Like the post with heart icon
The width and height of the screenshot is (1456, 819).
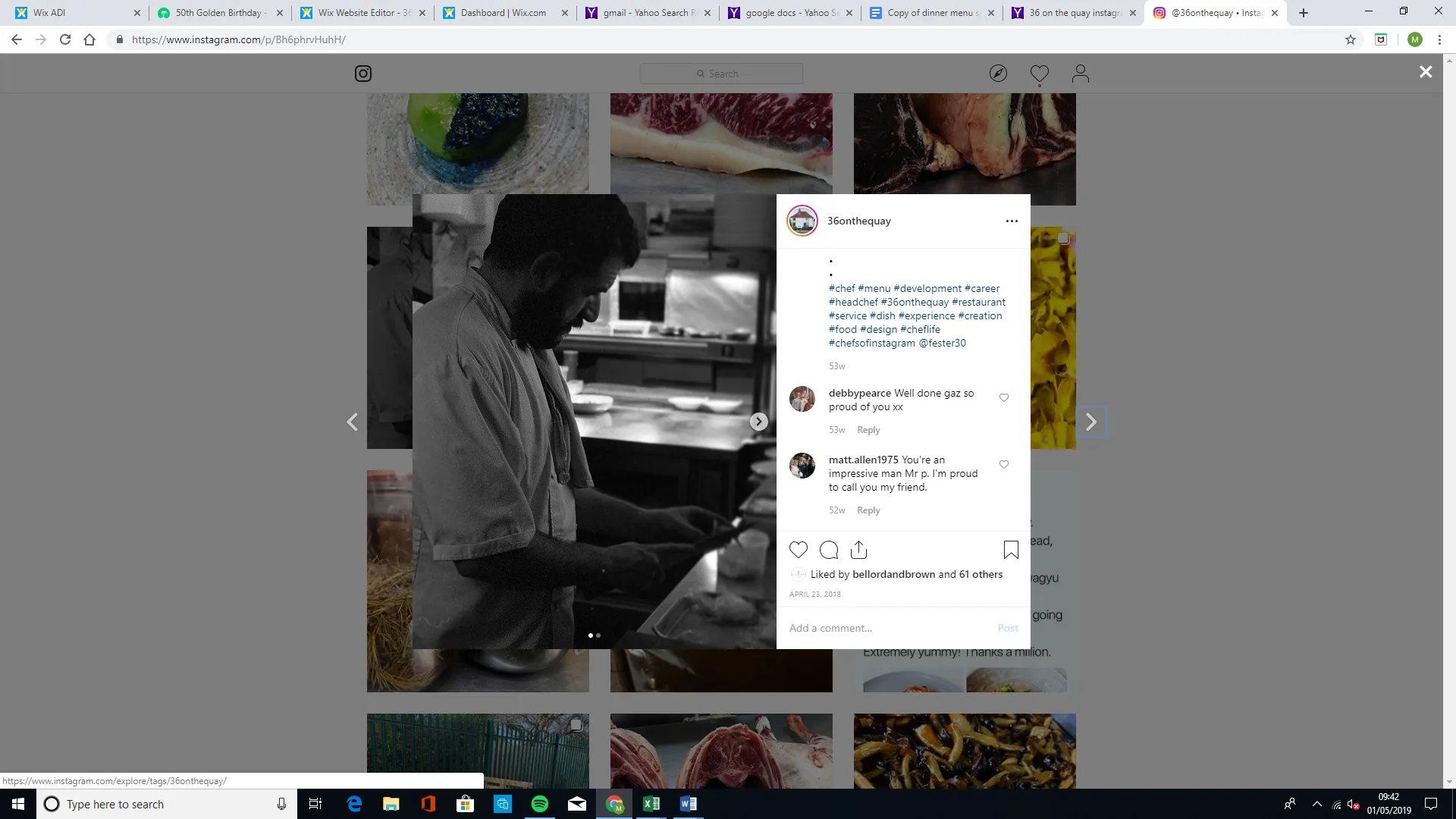[x=799, y=550]
